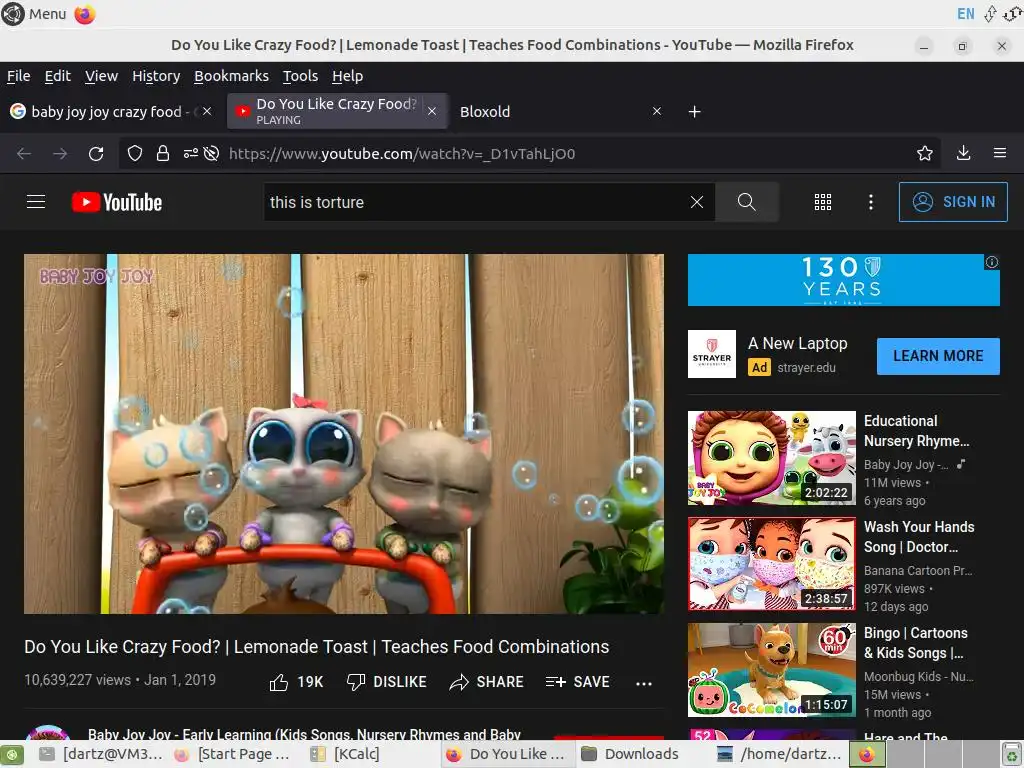Go back with Firefox back arrow

tap(24, 153)
